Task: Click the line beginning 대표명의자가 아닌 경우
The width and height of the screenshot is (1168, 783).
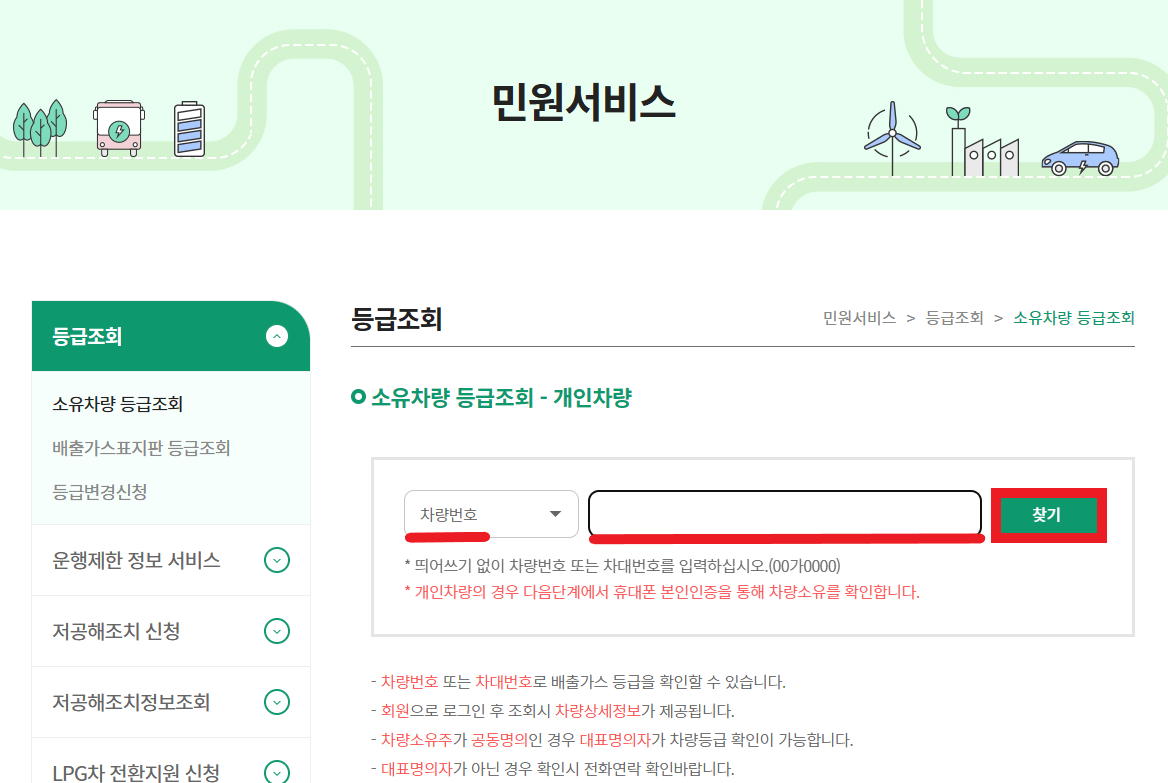Action: [x=553, y=769]
